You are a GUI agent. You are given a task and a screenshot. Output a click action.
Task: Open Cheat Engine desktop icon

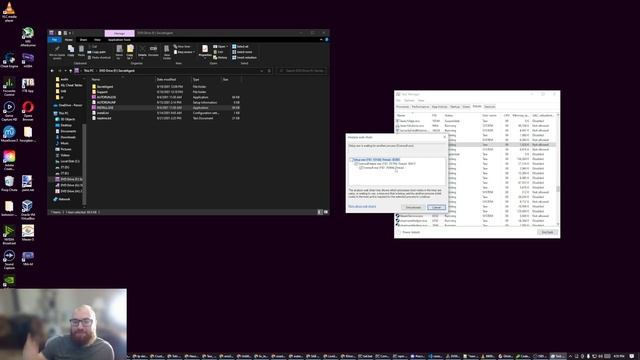(9, 60)
